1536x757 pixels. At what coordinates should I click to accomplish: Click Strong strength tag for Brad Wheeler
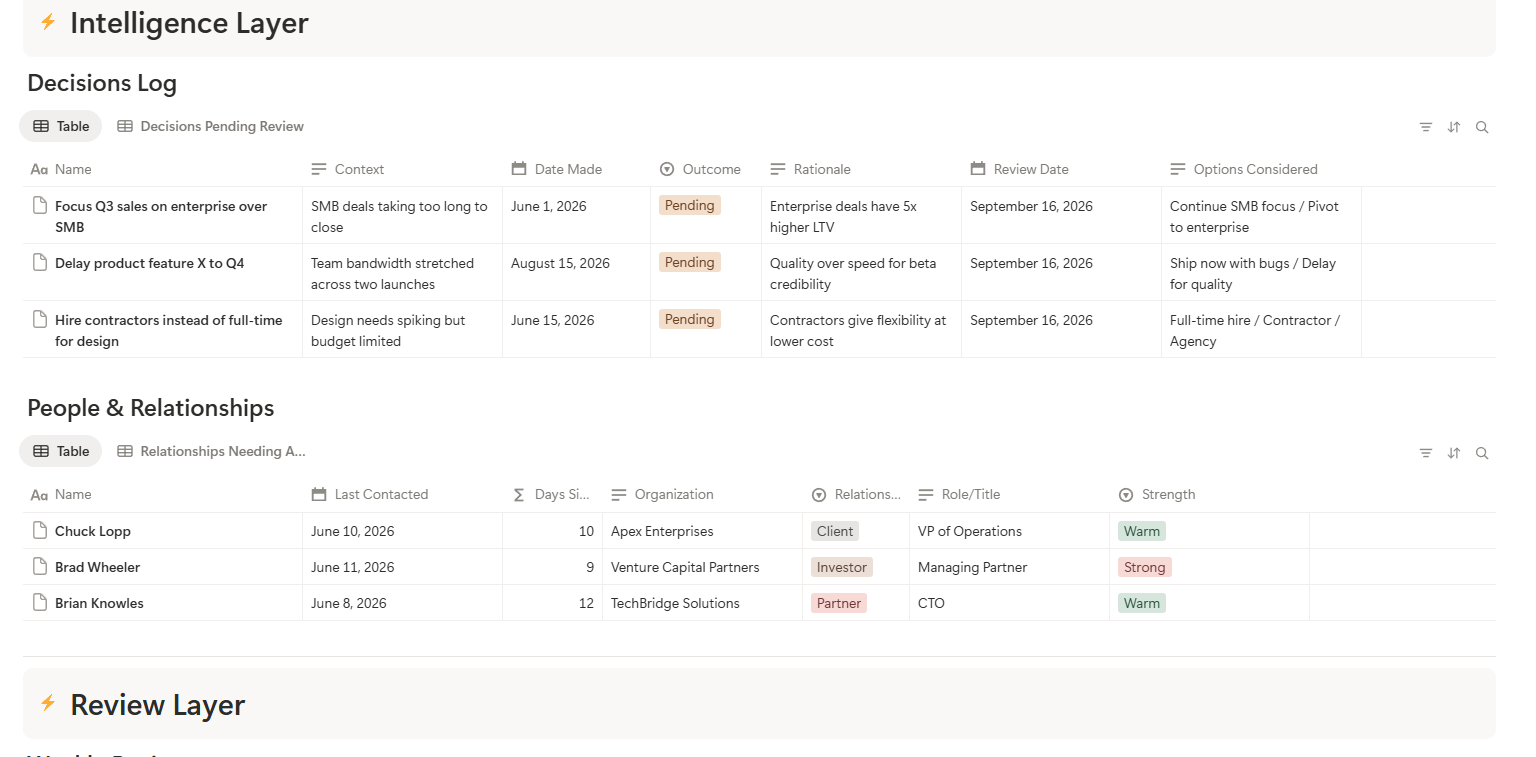tap(1145, 567)
